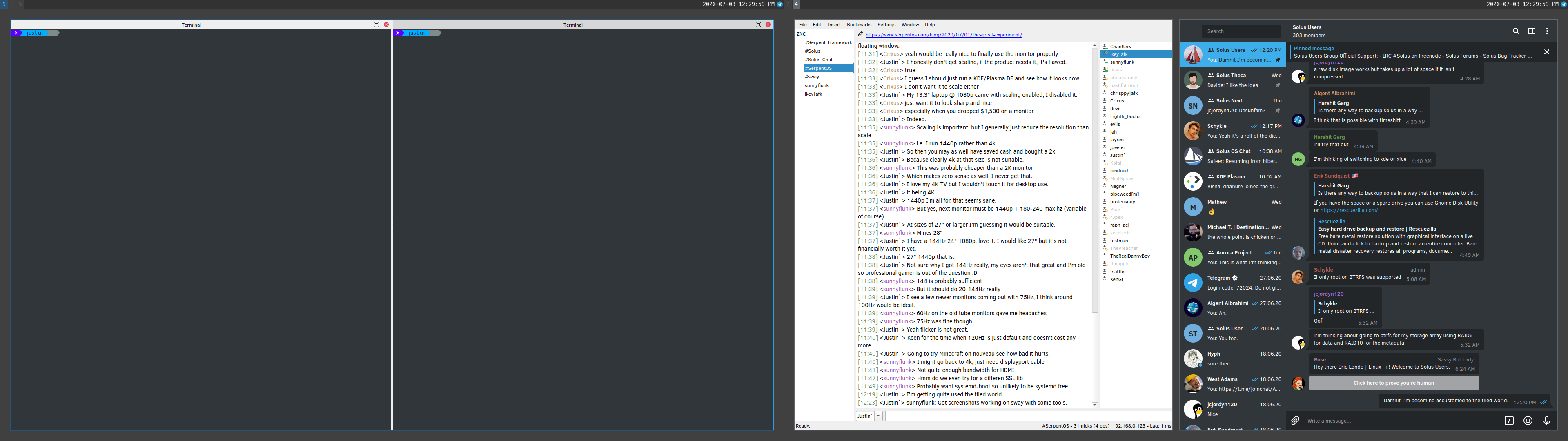This screenshot has width=1568, height=441.
Task: Open the three-dot chat options menu
Action: [1547, 31]
